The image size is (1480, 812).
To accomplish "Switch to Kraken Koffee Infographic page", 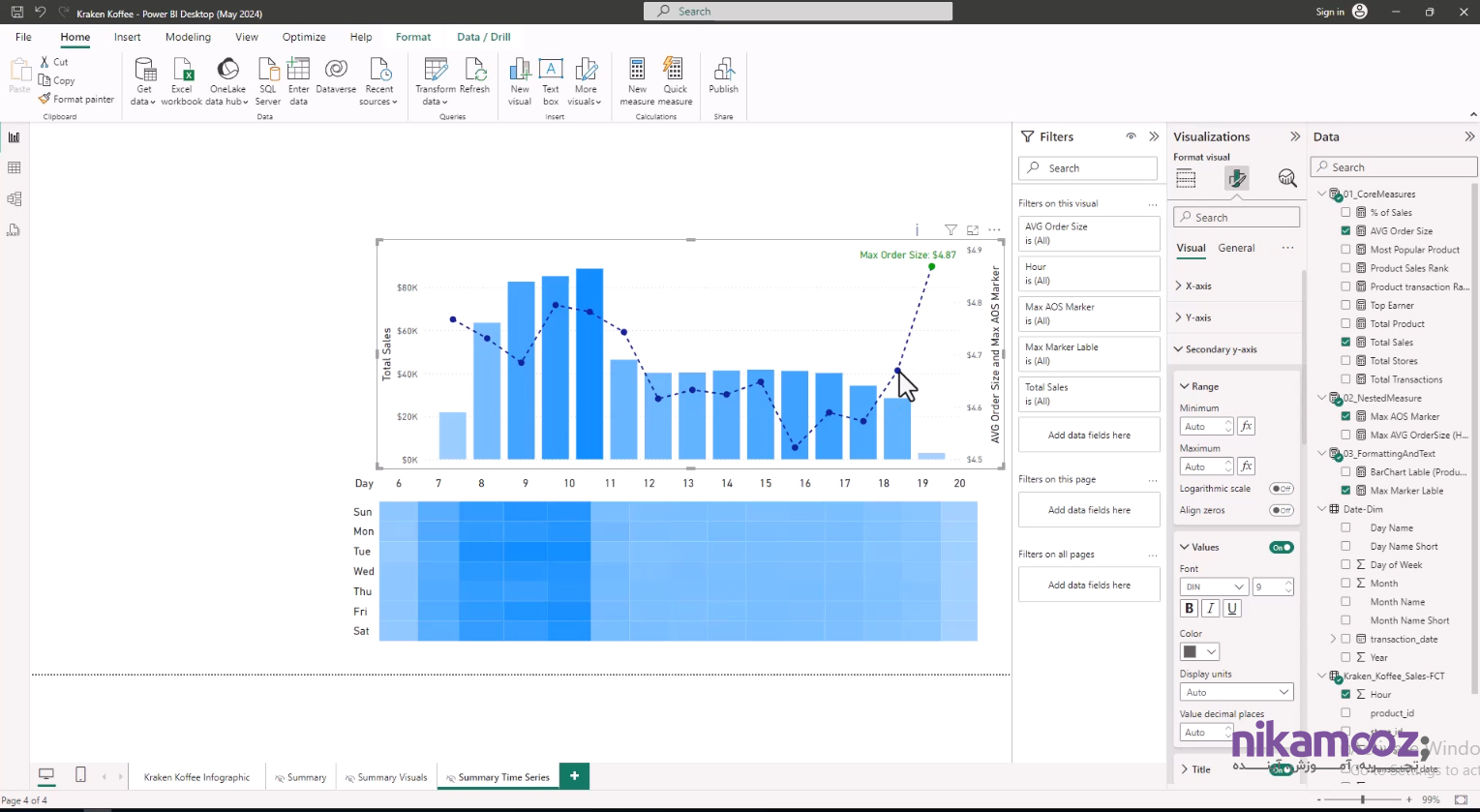I will pos(197,777).
